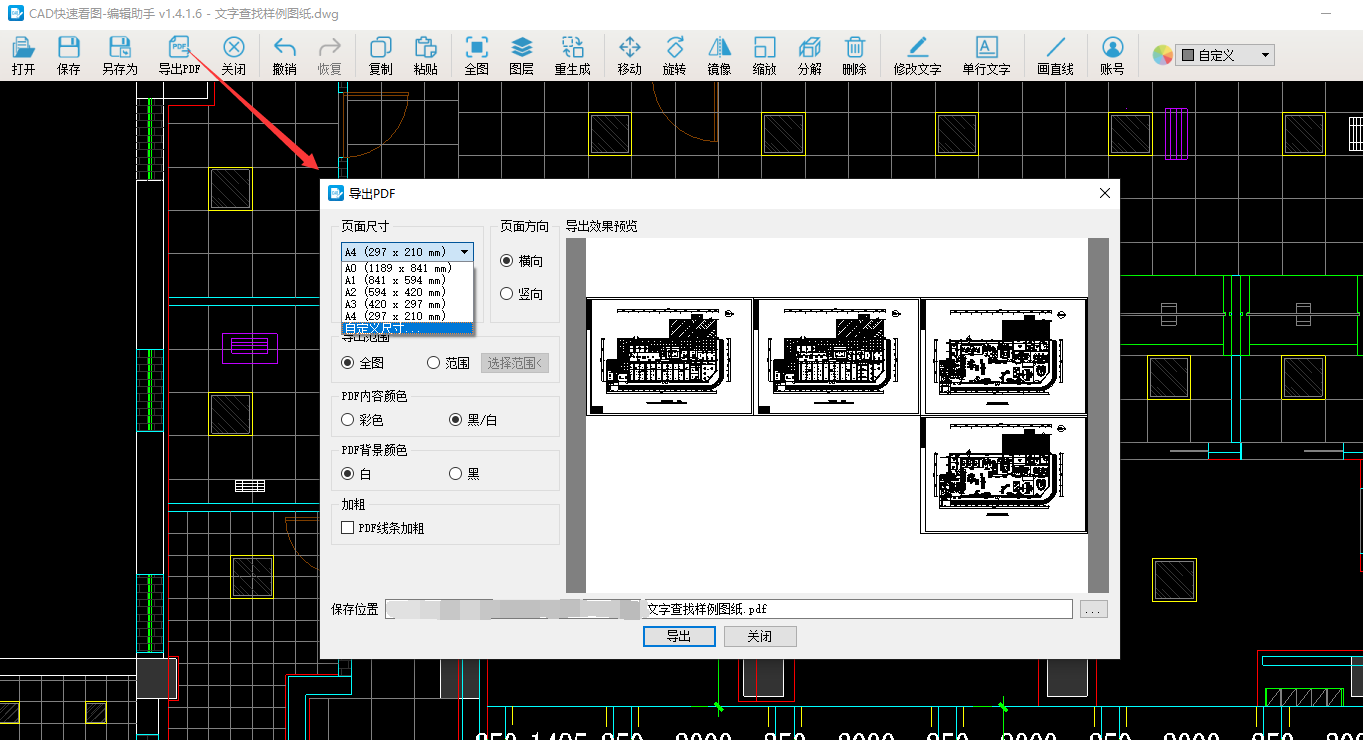Image resolution: width=1363 pixels, height=740 pixels.
Task: Click the 导出 button in dialog
Action: tap(679, 636)
